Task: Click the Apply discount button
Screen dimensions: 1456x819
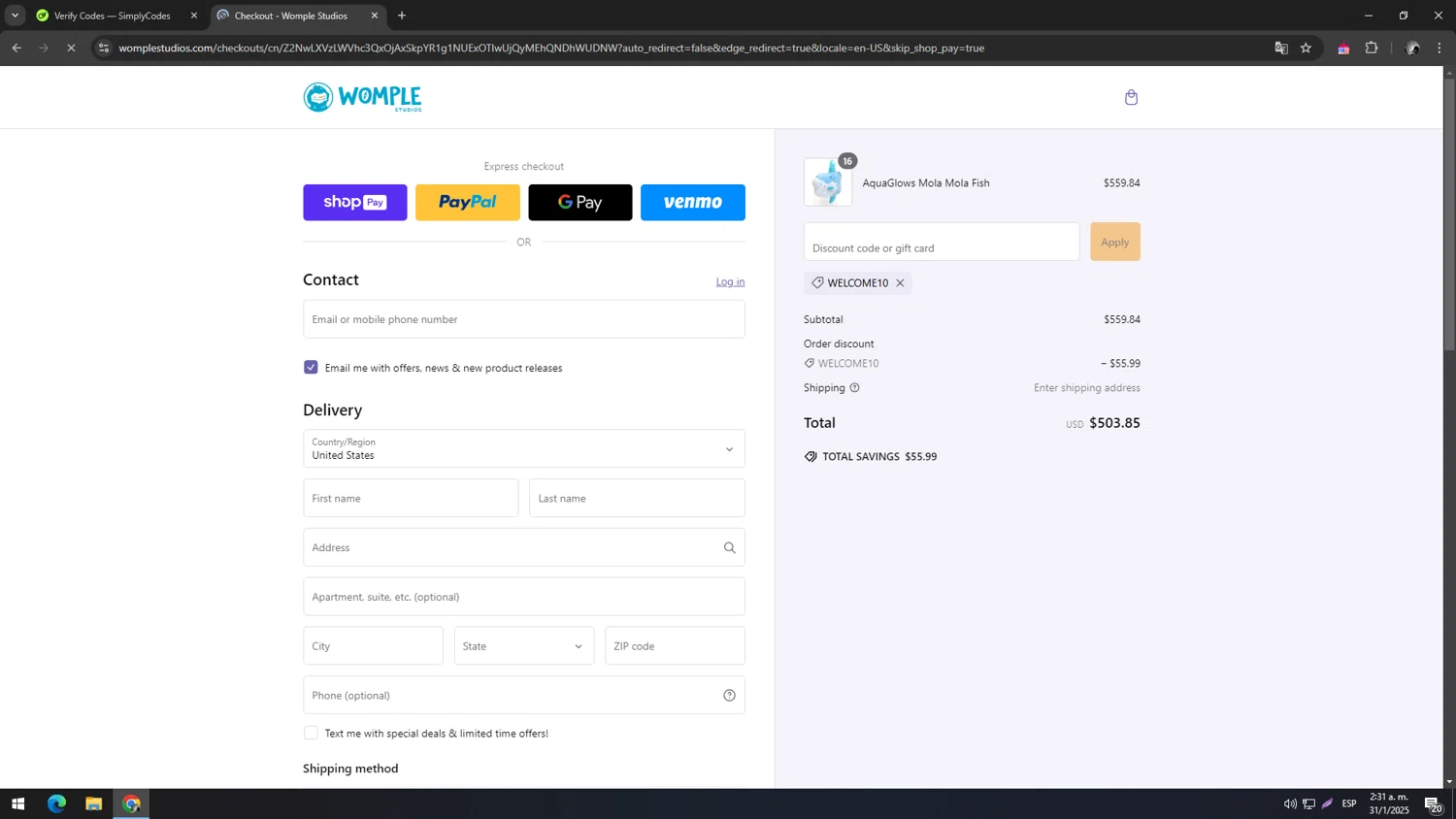Action: 1115,242
